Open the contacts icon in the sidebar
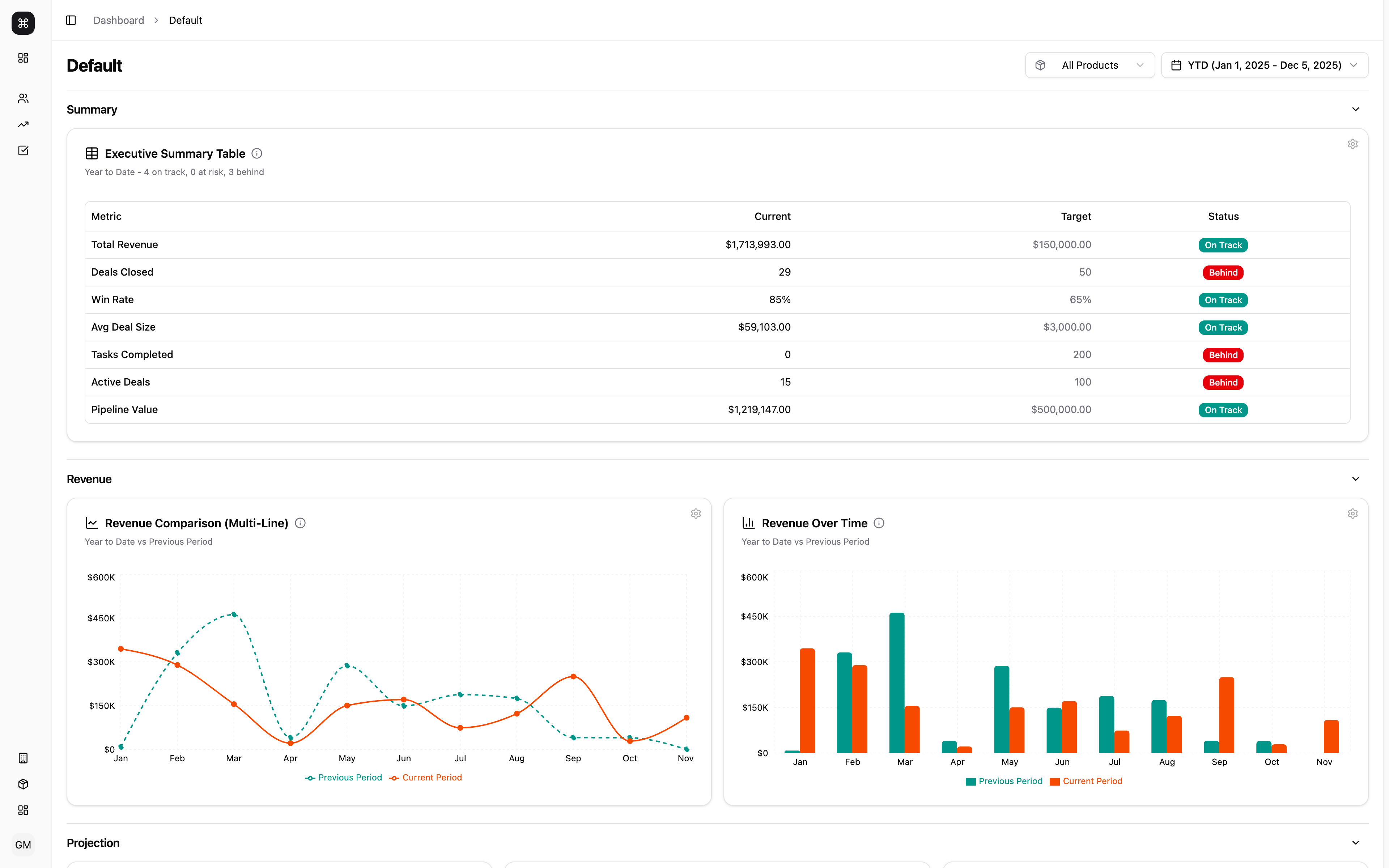The height and width of the screenshot is (868, 1389). tap(23, 98)
